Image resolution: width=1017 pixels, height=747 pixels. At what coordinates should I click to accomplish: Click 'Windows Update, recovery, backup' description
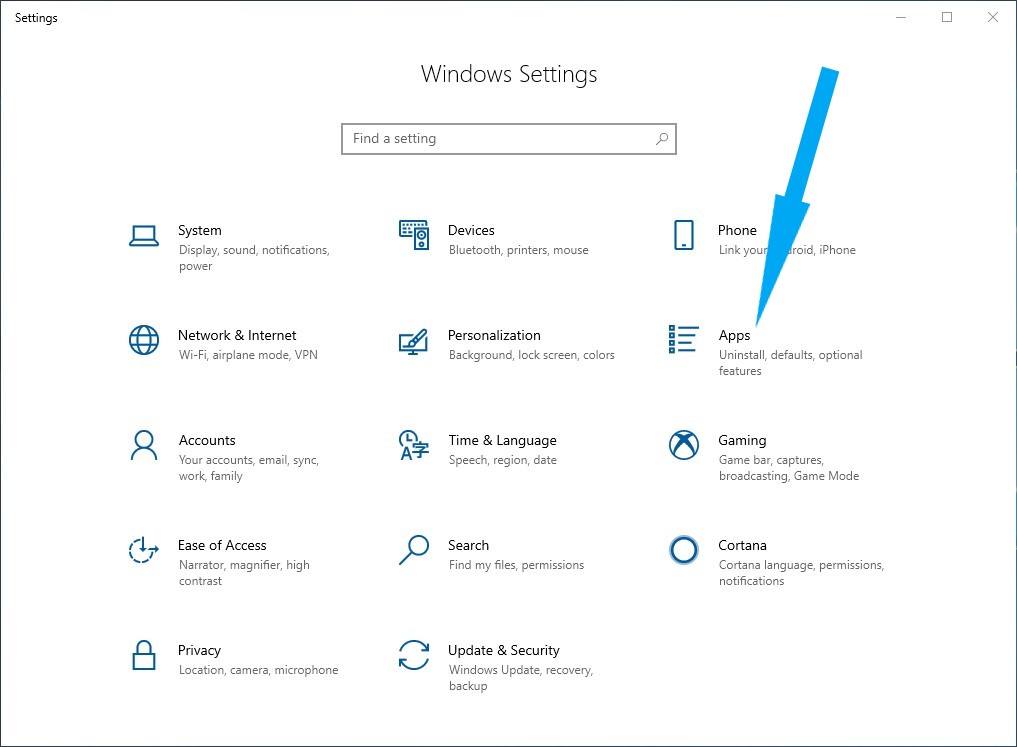pos(521,678)
